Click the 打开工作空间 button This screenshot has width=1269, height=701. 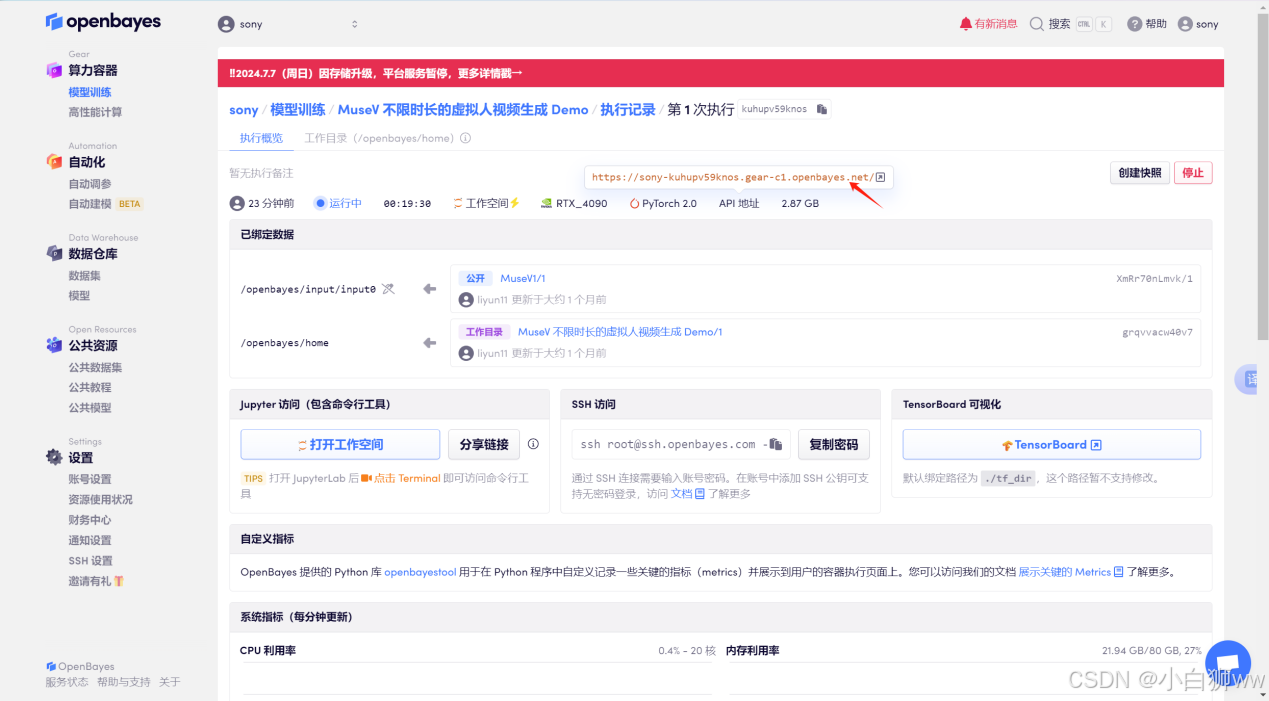(340, 444)
